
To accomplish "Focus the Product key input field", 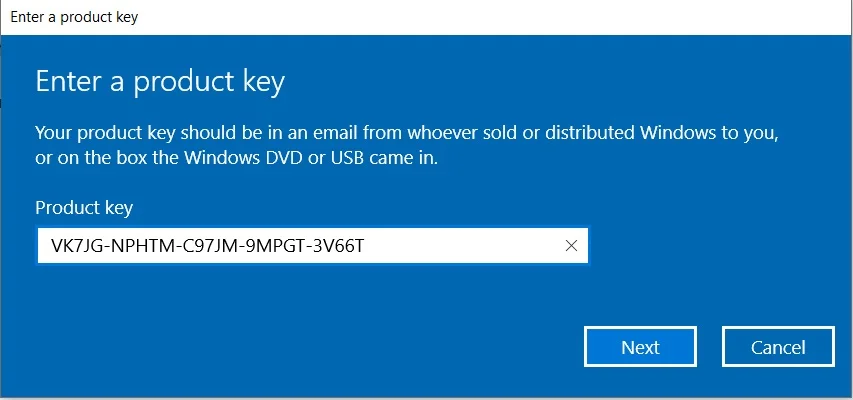I will pyautogui.click(x=300, y=246).
